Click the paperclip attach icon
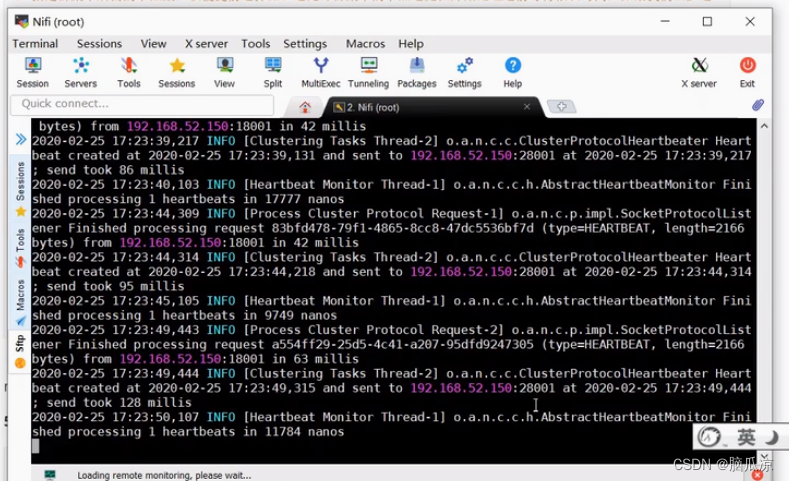The width and height of the screenshot is (789, 481). pos(758,105)
